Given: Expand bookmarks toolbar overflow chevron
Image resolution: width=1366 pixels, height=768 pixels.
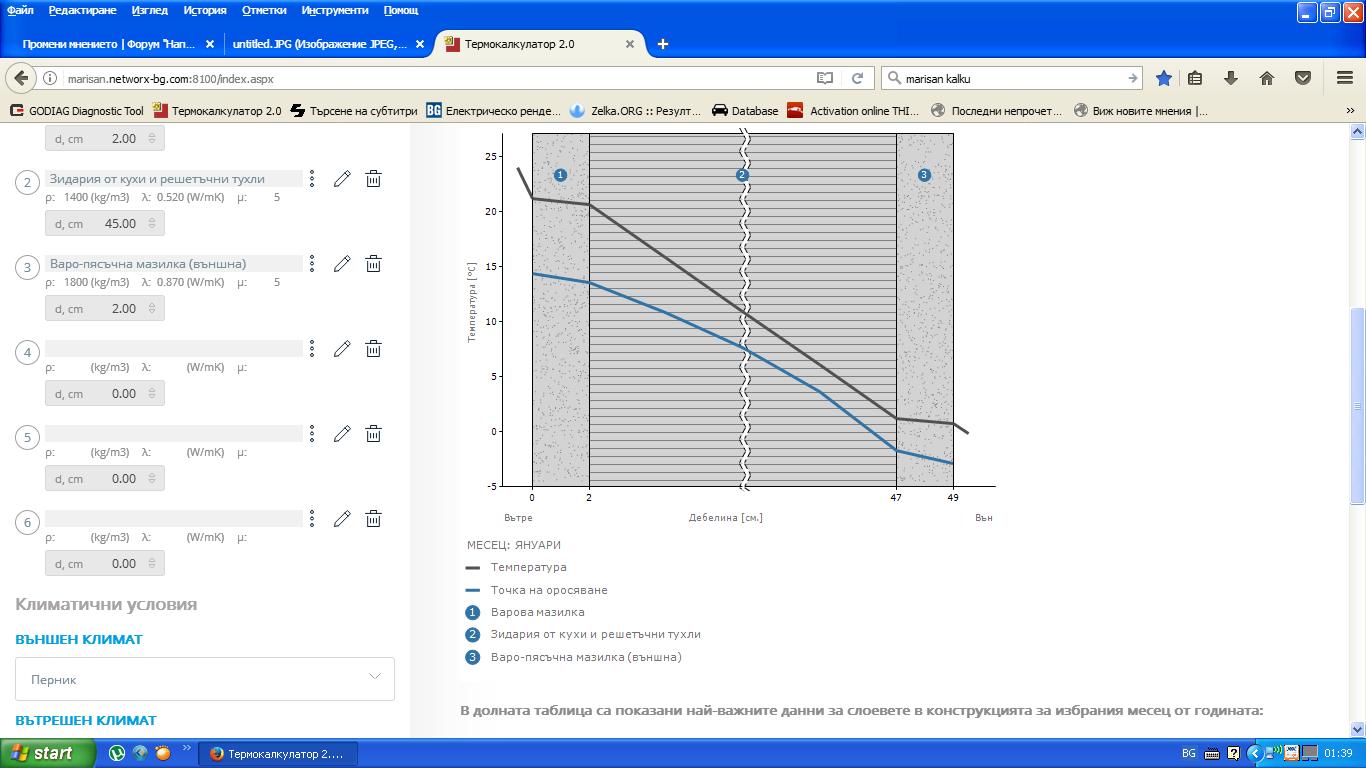Looking at the screenshot, I should (x=1350, y=111).
